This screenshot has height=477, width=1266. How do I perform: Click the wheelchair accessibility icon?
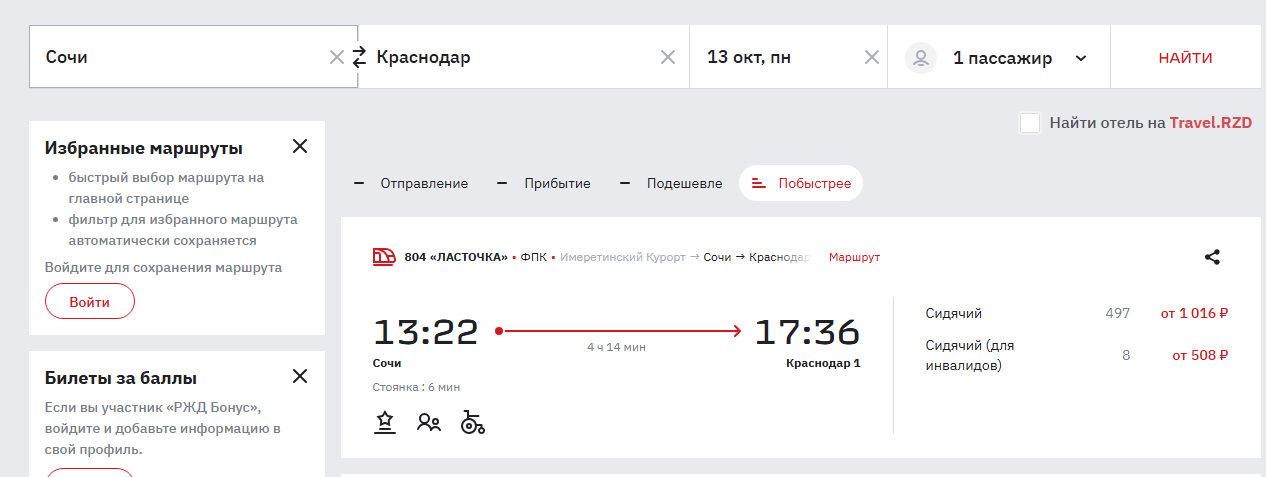coord(473,422)
